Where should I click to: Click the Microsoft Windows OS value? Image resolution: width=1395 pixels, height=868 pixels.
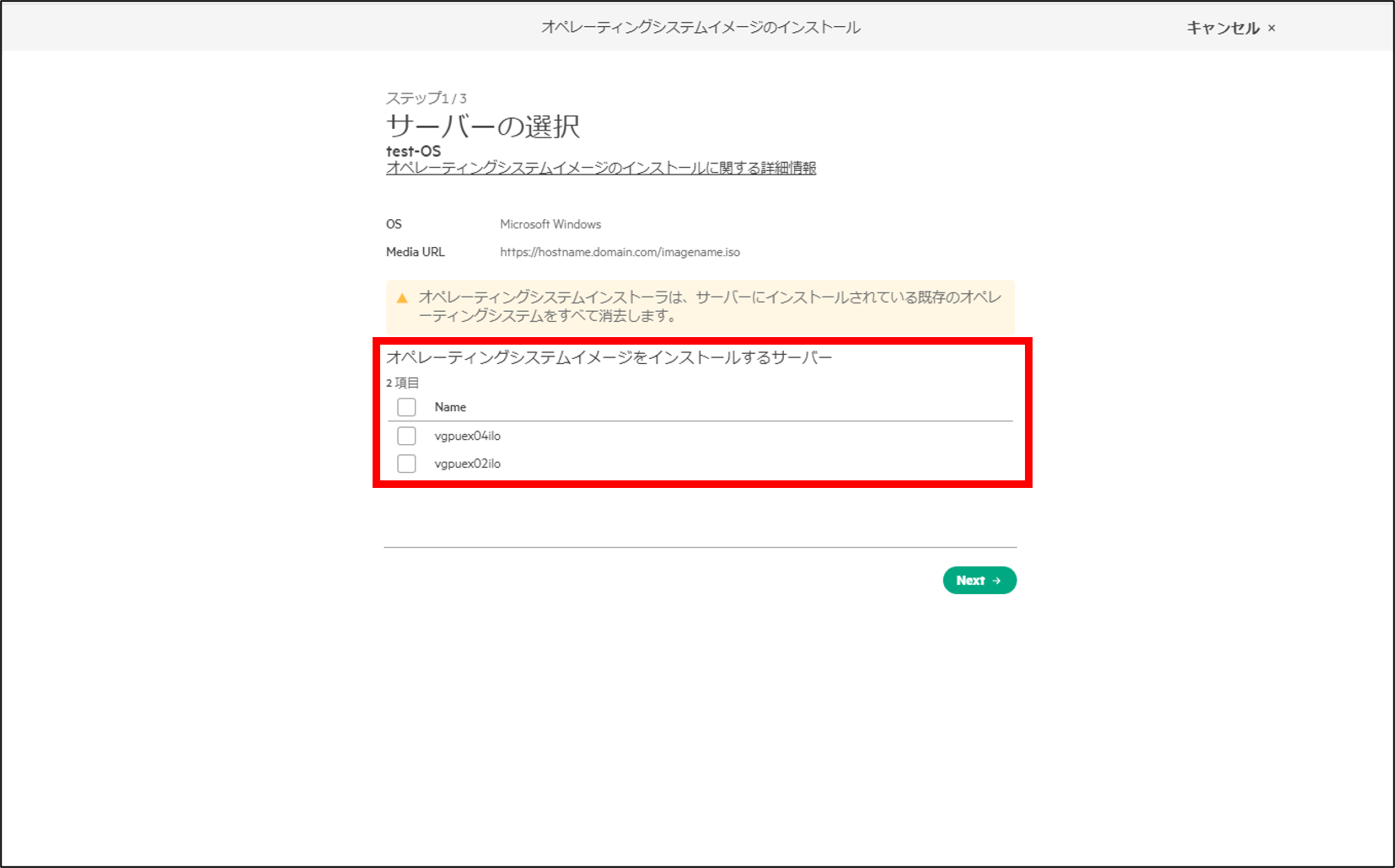coord(550,224)
